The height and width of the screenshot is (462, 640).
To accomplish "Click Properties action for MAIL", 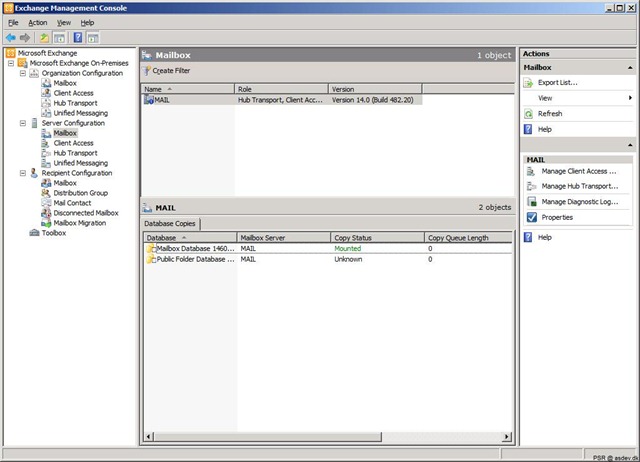I will 557,217.
